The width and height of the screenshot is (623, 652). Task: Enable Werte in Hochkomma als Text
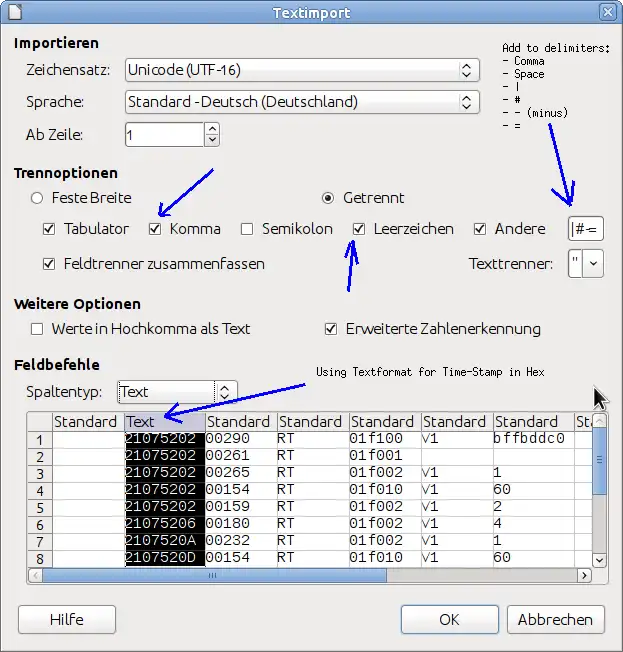tap(37, 329)
